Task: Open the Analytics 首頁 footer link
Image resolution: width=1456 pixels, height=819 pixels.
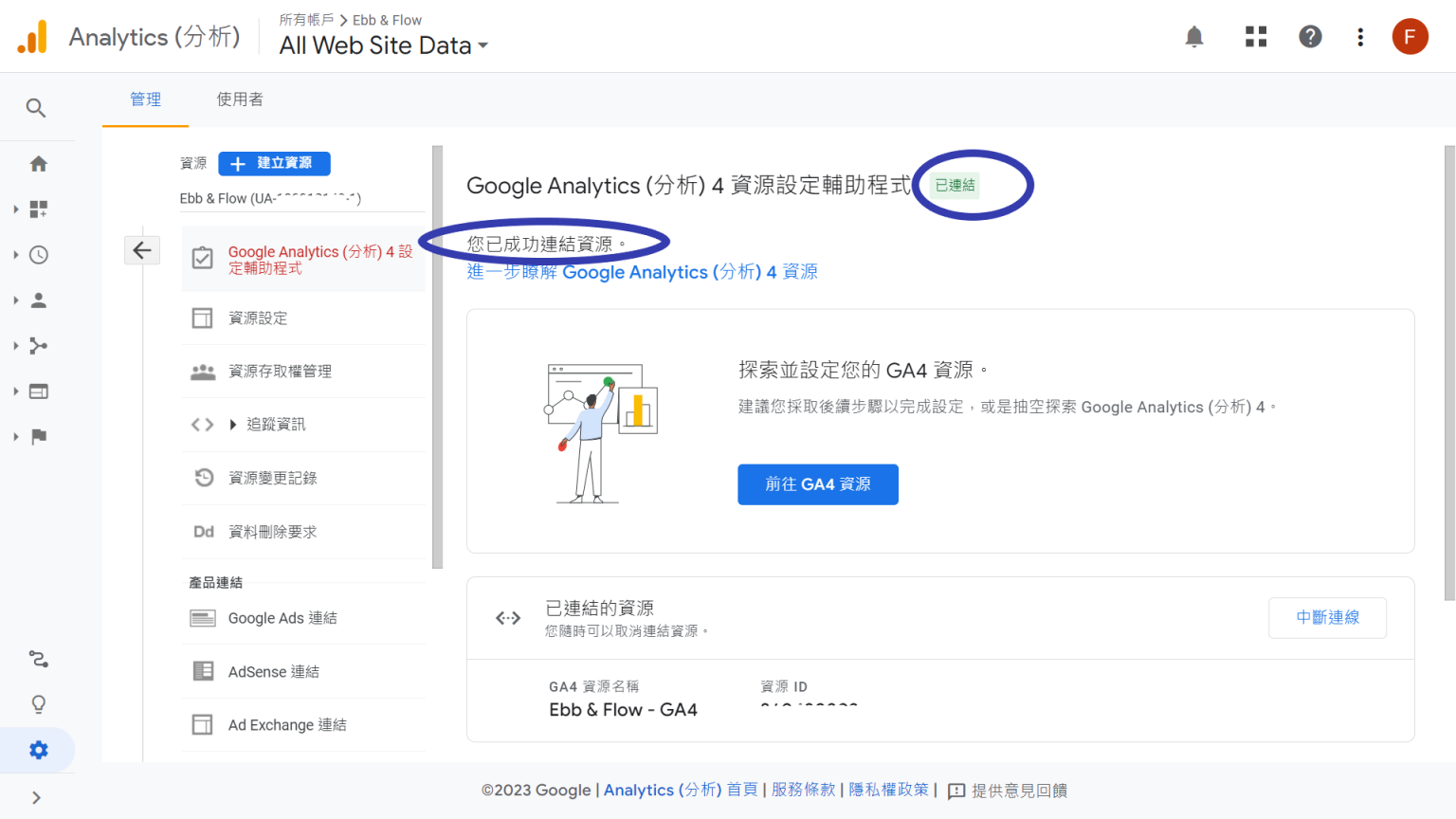Action: 681,791
